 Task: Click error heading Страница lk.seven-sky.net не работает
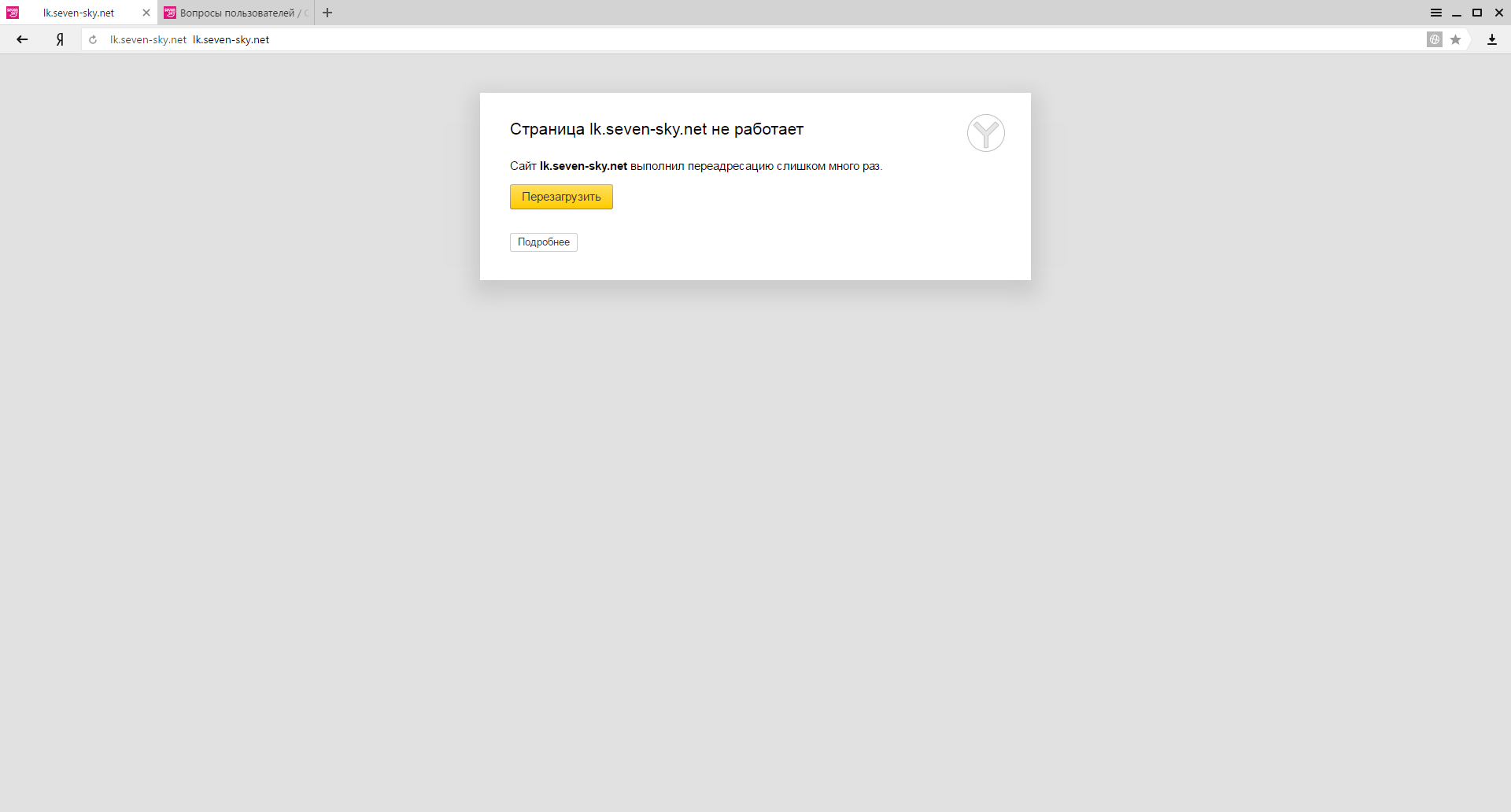(x=656, y=129)
